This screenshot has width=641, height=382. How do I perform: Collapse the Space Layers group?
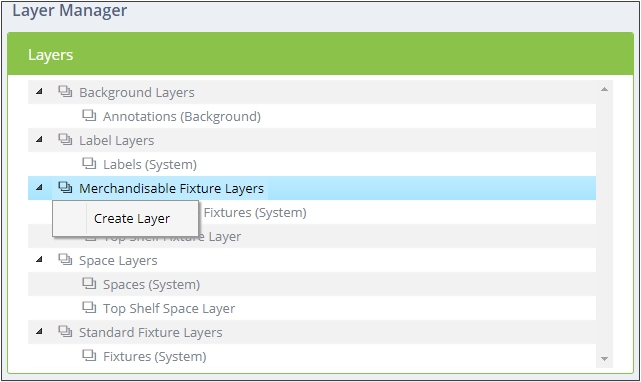(x=39, y=260)
